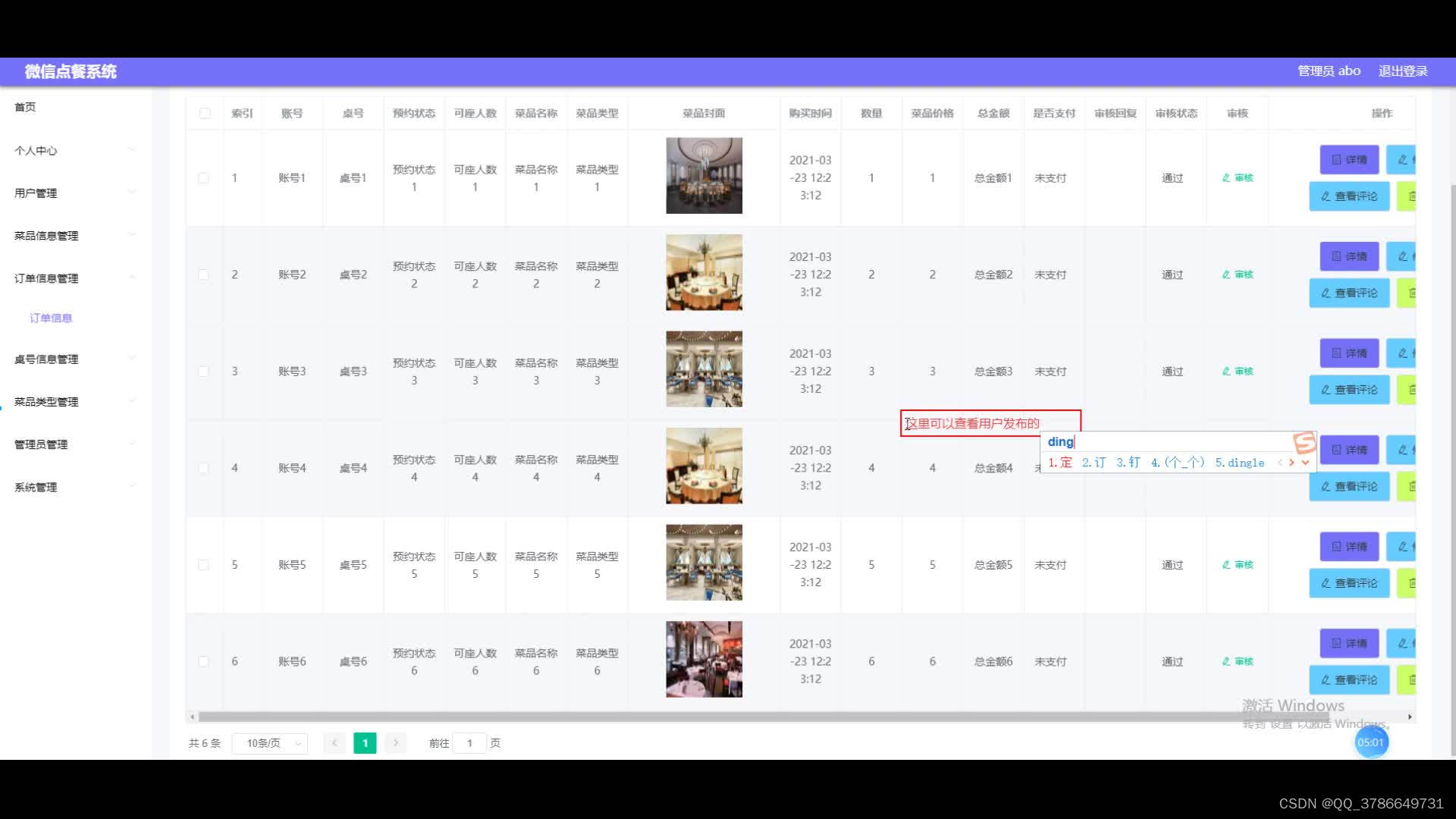
Task: Click the 前往 page number input field
Action: coord(469,743)
